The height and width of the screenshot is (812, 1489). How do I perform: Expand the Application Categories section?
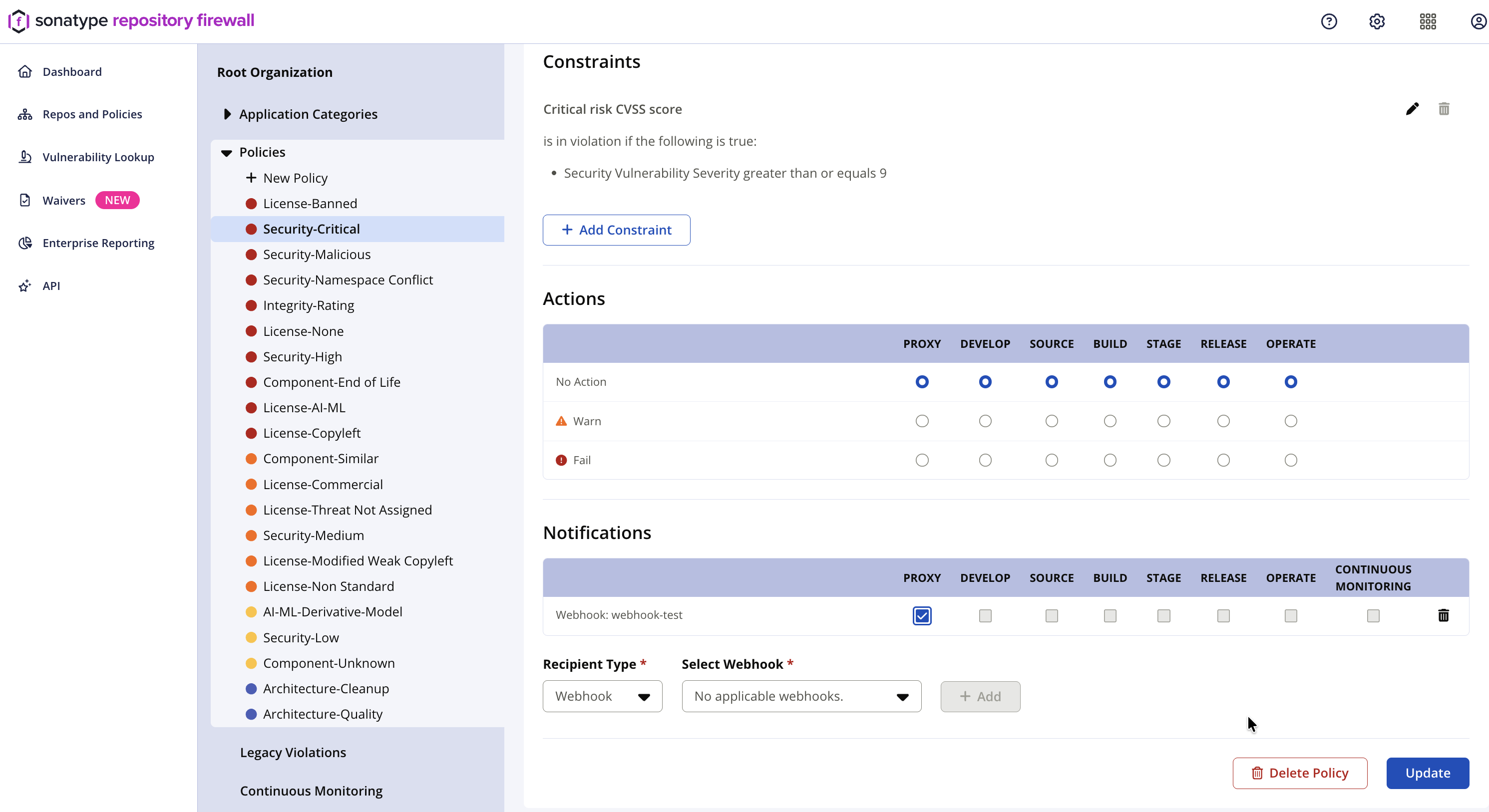[227, 114]
